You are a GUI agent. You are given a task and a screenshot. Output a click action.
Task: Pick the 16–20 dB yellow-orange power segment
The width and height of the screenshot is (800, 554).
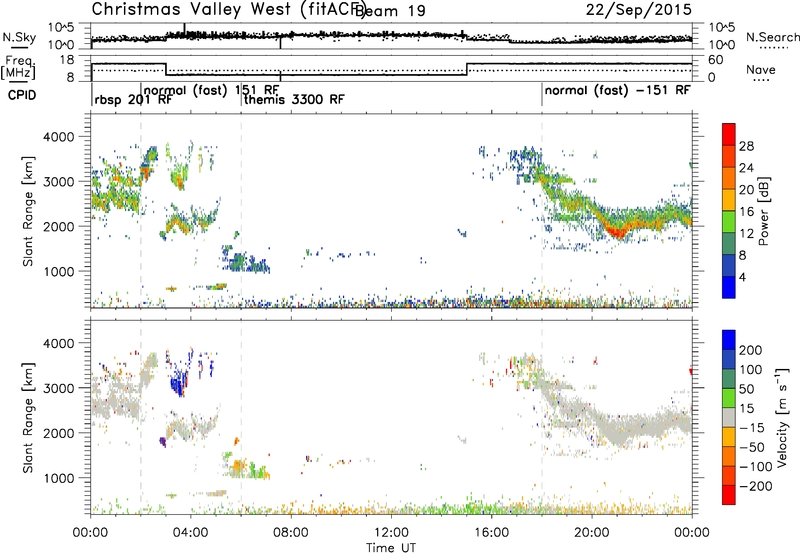pyautogui.click(x=729, y=200)
